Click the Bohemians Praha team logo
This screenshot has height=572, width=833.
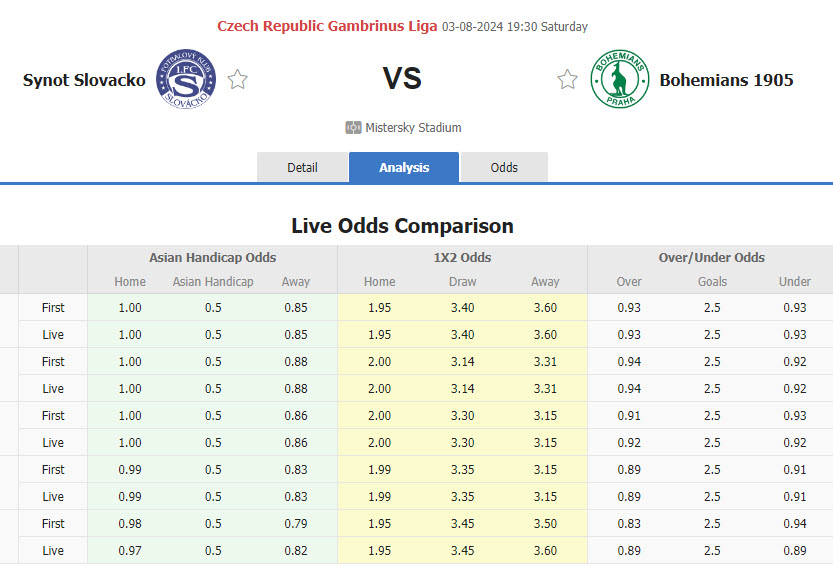(619, 79)
